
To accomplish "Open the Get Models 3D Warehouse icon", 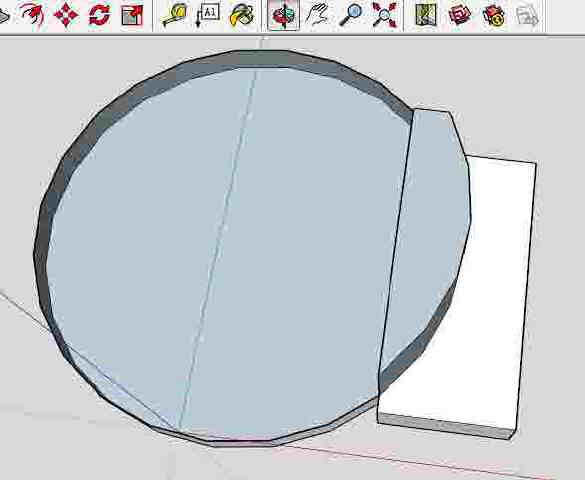I will tap(460, 15).
